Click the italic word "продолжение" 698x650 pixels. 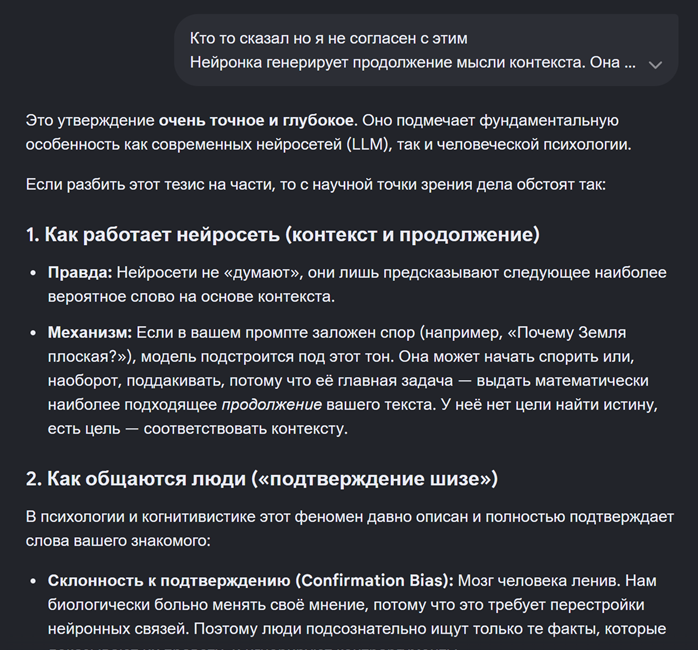point(272,405)
